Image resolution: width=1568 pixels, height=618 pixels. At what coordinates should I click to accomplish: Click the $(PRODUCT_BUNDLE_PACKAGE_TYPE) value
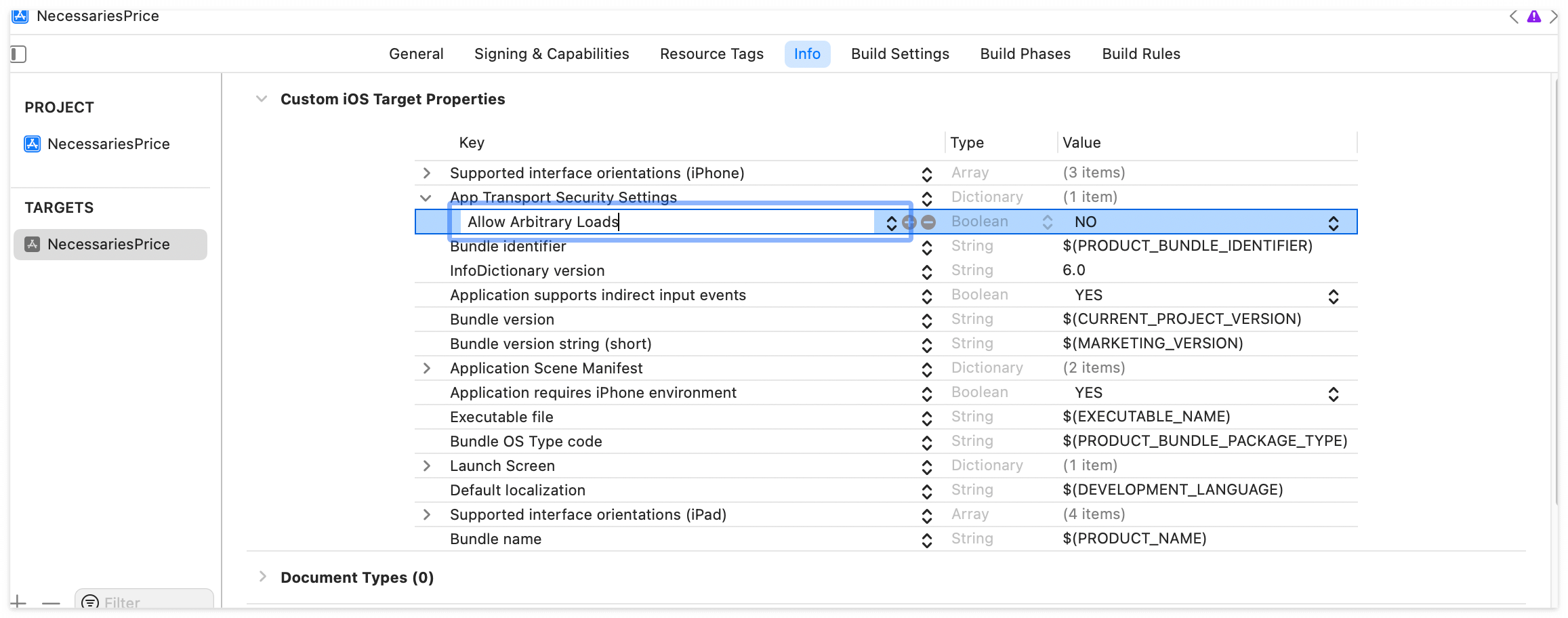[x=1205, y=440]
